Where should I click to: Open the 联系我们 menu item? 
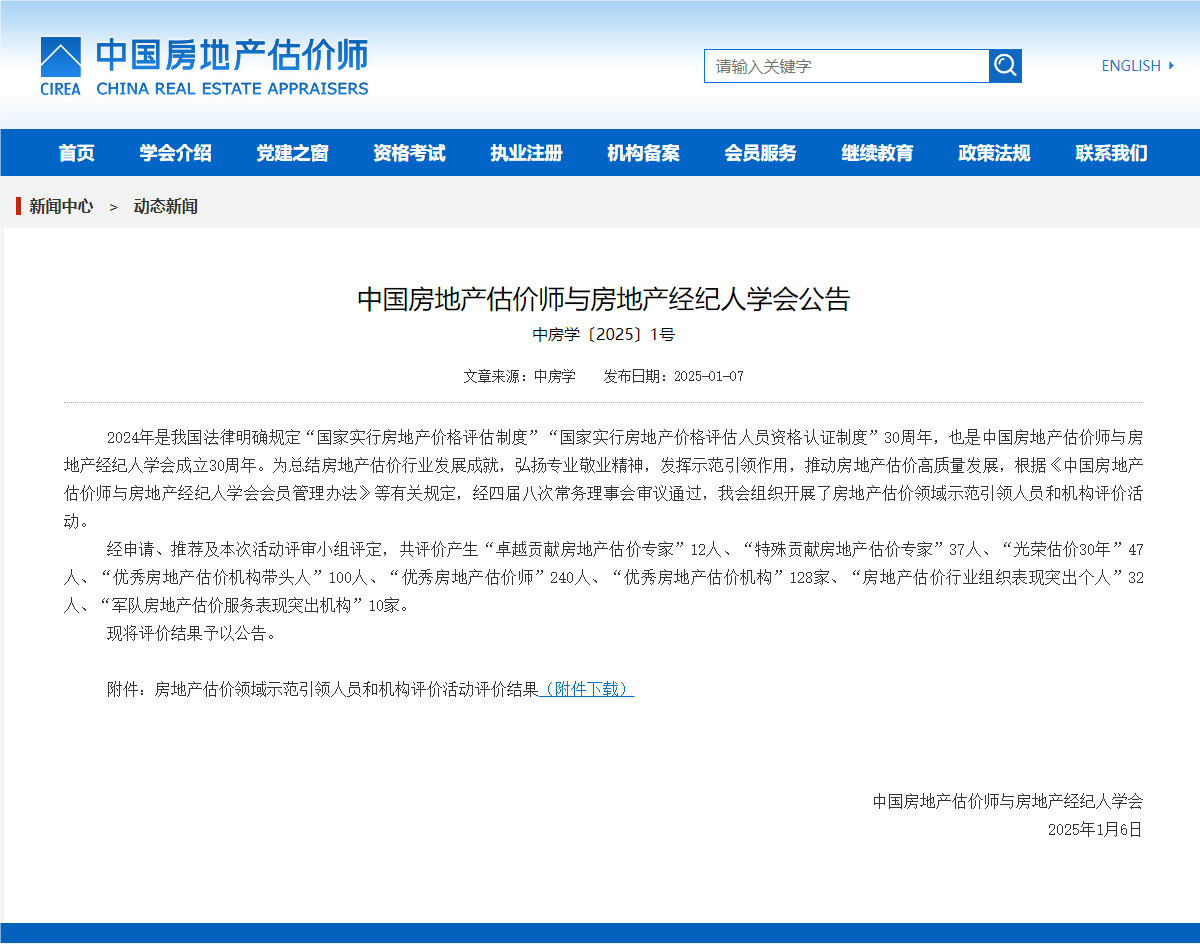pyautogui.click(x=1111, y=153)
